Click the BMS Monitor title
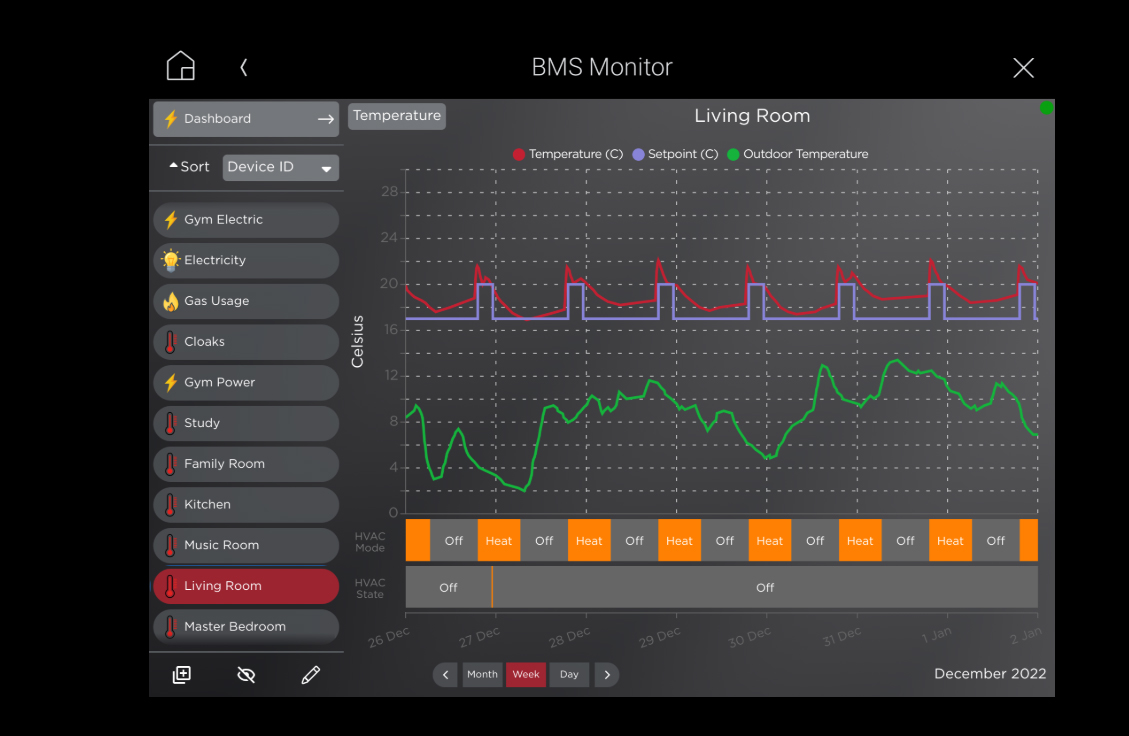The height and width of the screenshot is (736, 1129). point(602,67)
